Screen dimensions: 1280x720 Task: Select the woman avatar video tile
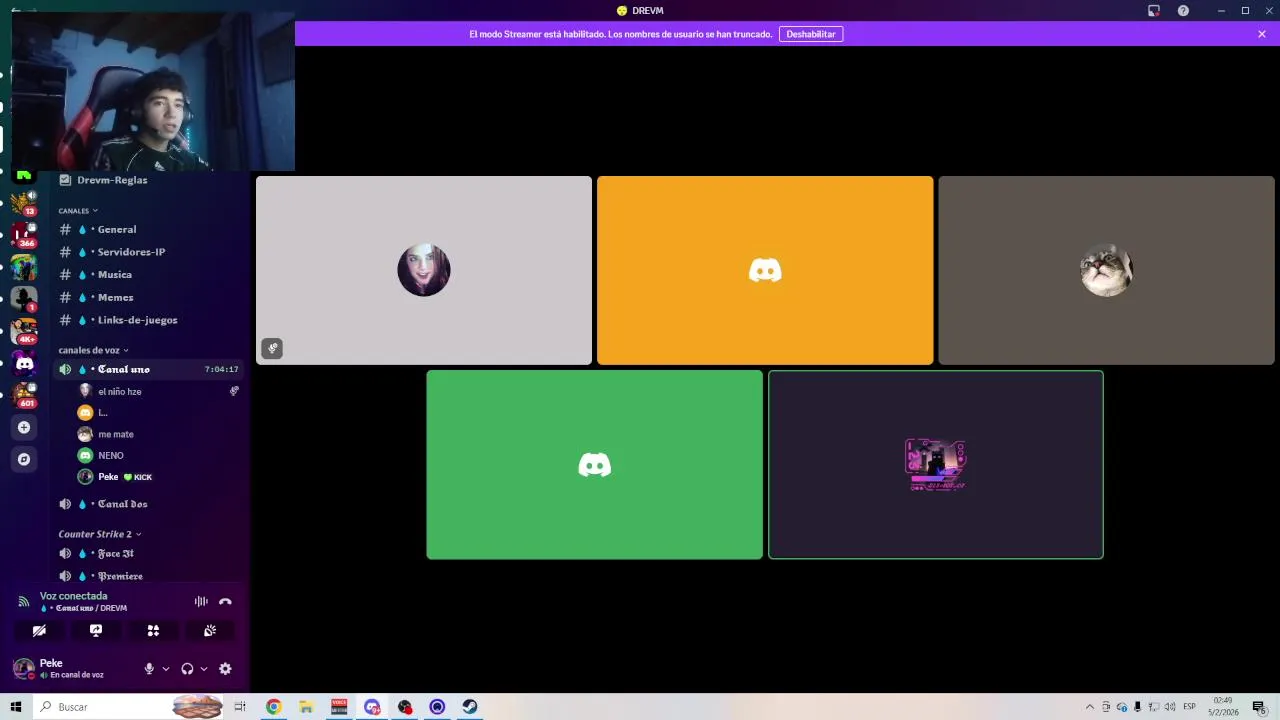tap(424, 270)
